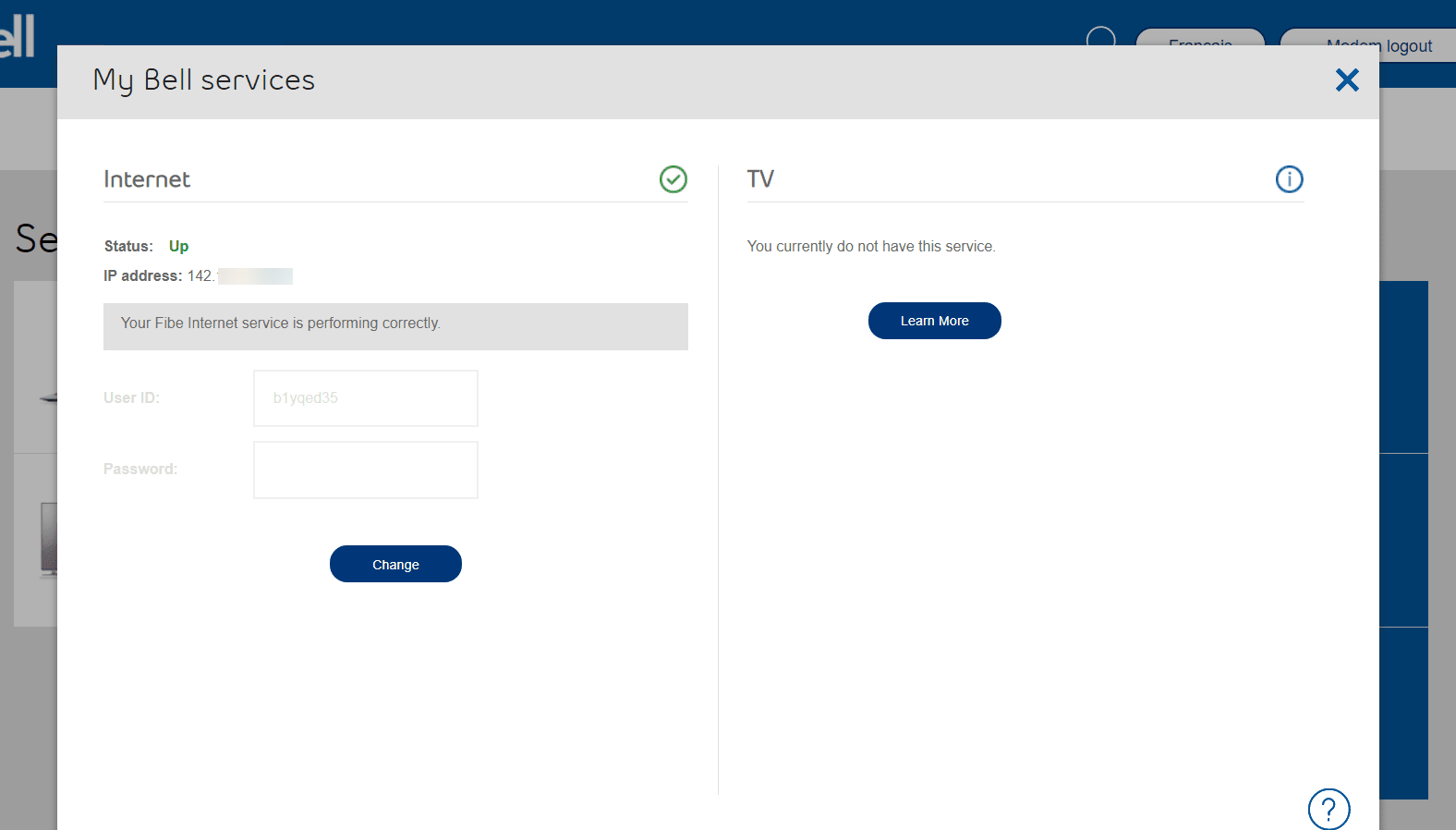This screenshot has width=1456, height=830.
Task: Close the My Bell services dialog
Action: coord(1347,80)
